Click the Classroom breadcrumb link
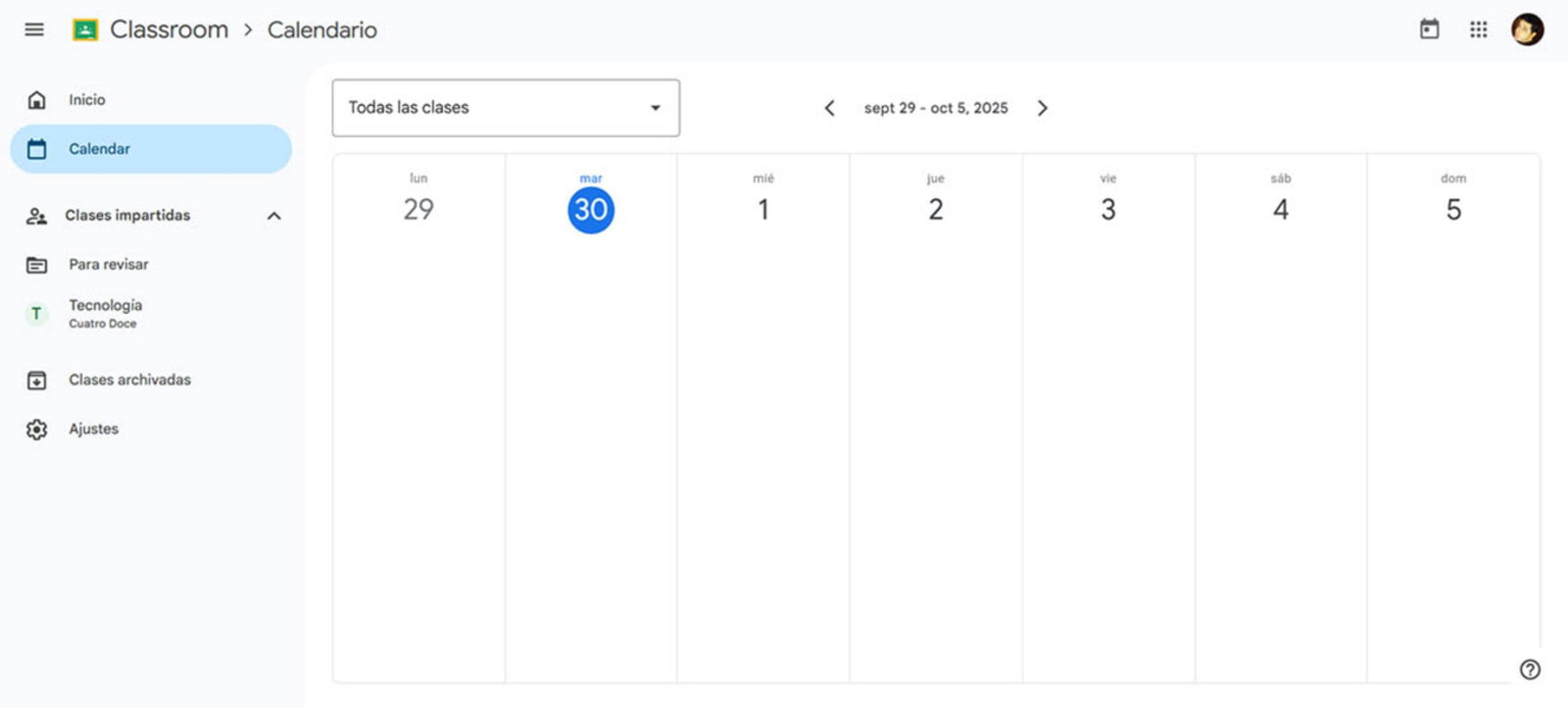The width and height of the screenshot is (1568, 708). click(169, 30)
